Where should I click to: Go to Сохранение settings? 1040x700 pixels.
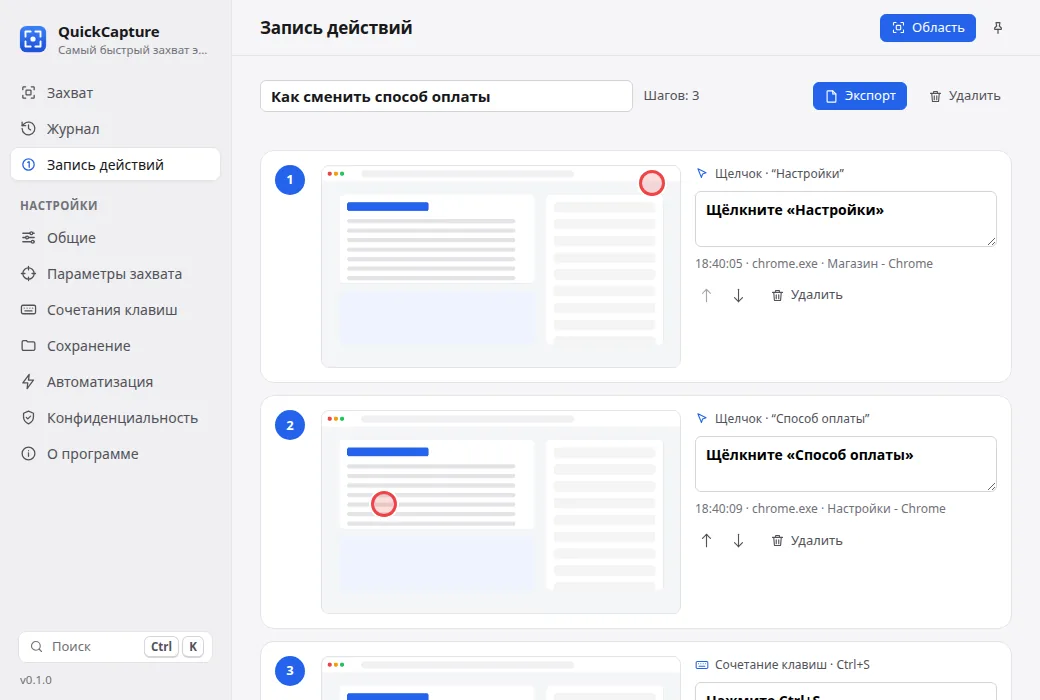[115, 346]
